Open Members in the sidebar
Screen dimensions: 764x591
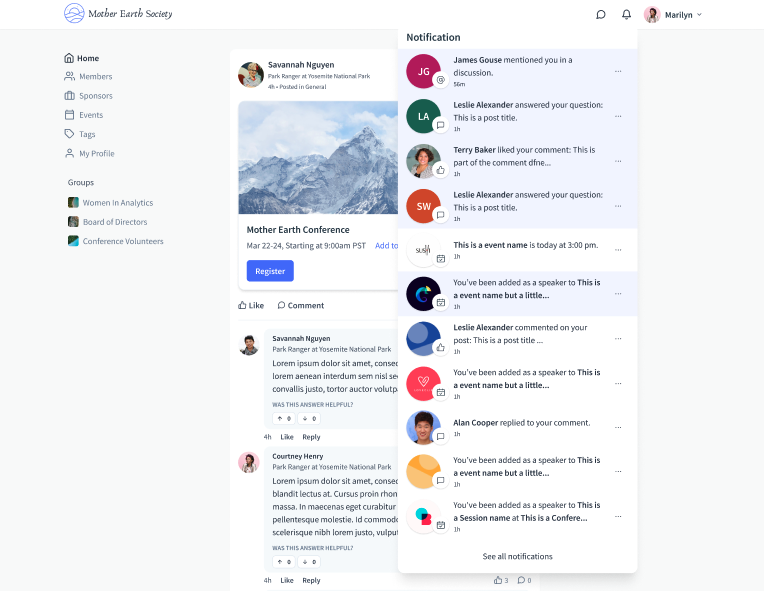(x=88, y=76)
